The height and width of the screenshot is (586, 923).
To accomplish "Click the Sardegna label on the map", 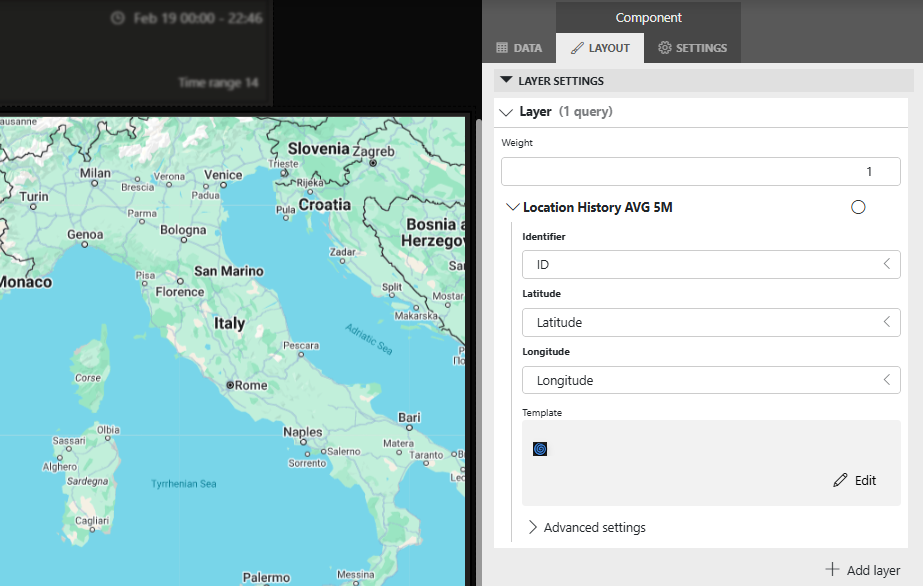I will [87, 481].
